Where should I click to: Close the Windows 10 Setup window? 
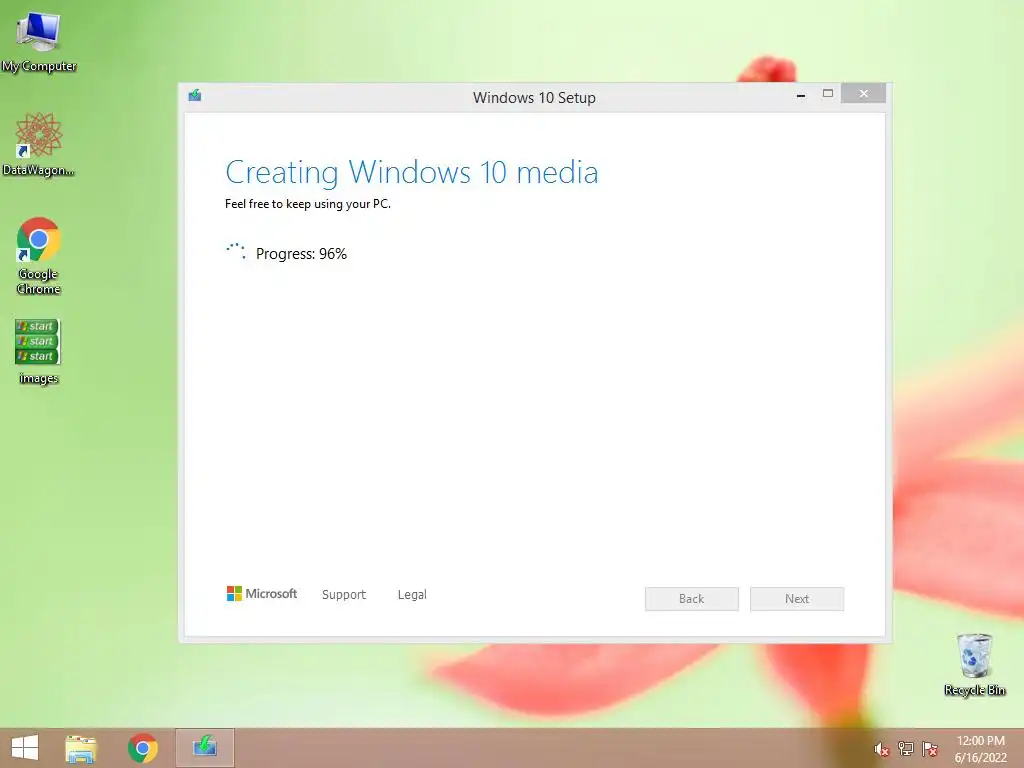click(863, 94)
